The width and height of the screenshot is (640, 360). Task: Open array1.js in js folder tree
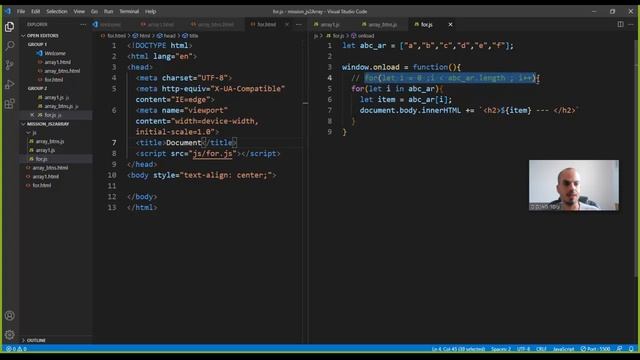click(x=45, y=150)
